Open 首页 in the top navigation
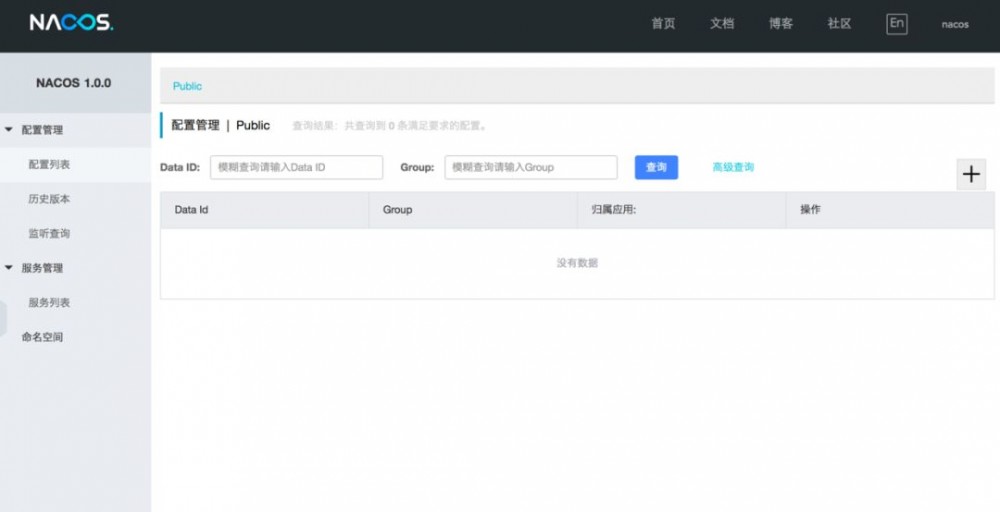The height and width of the screenshot is (512, 1000). 663,24
